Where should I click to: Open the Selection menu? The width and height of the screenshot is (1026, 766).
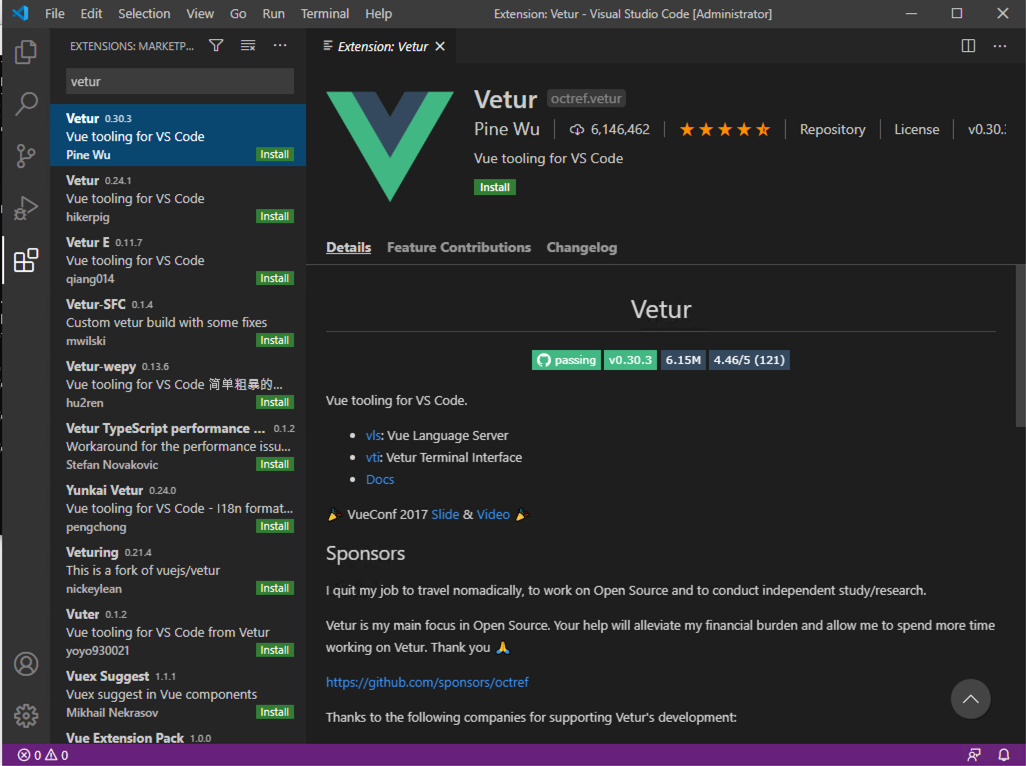point(144,14)
